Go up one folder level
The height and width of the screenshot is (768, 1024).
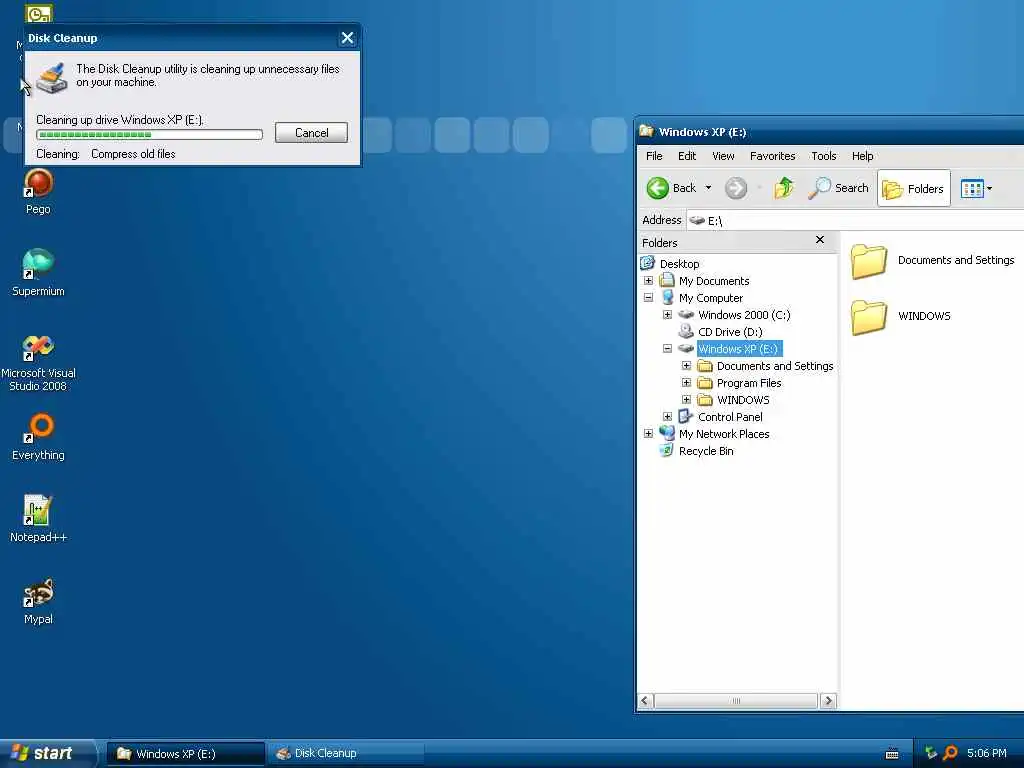point(784,188)
